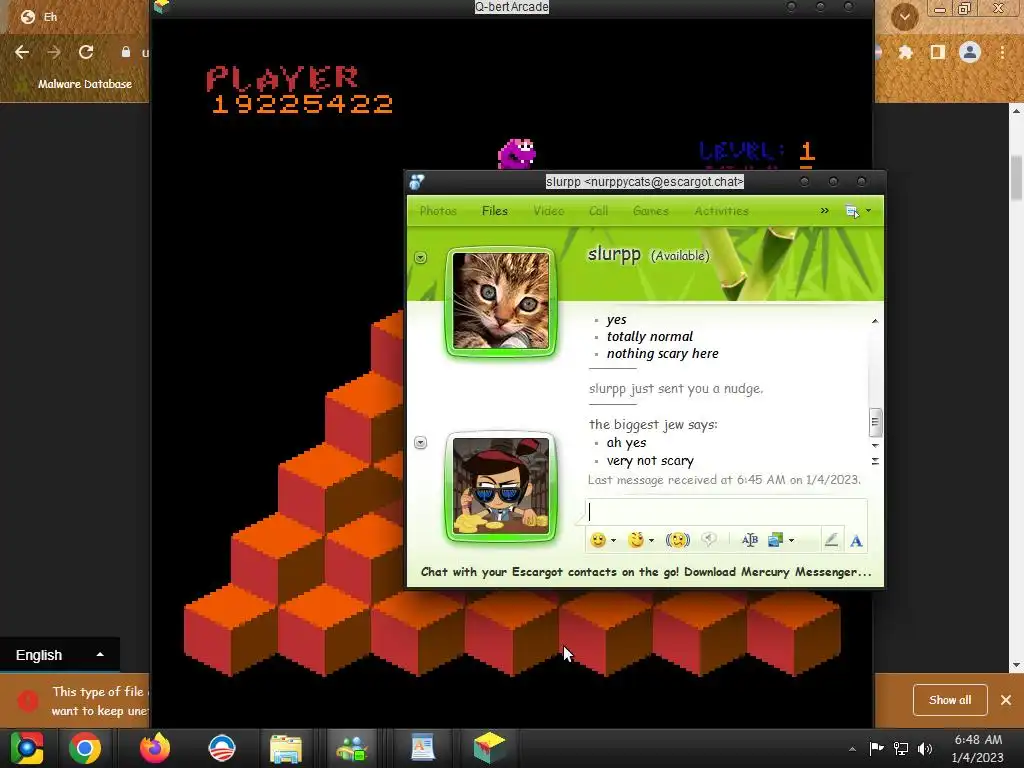Switch to Q-bert cube taskbar button
The height and width of the screenshot is (768, 1024).
coord(490,748)
